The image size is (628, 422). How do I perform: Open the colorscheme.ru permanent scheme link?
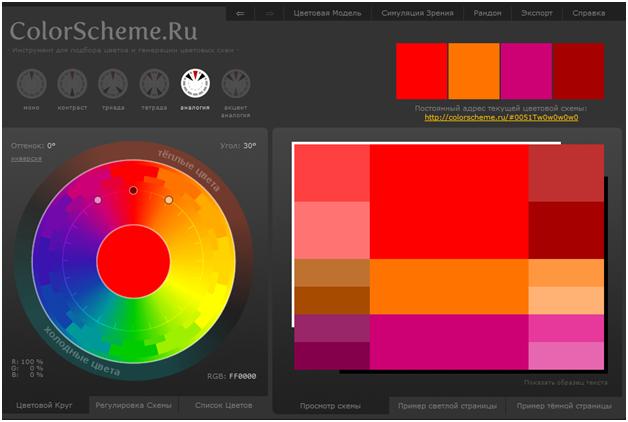(x=501, y=117)
